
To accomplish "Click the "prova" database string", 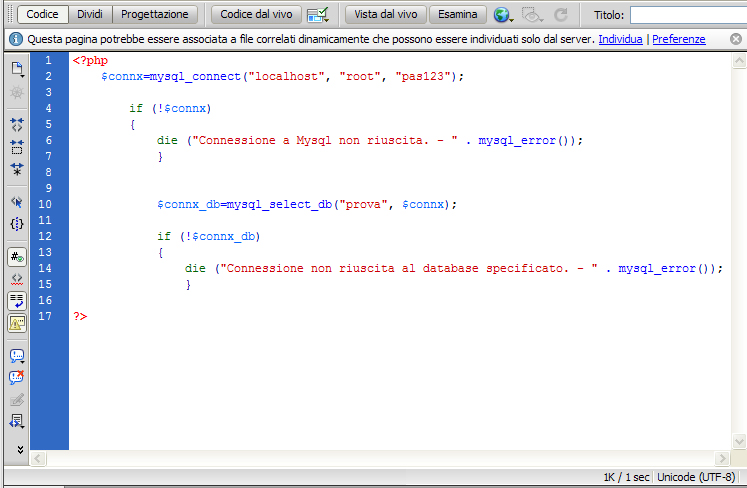I will [363, 204].
